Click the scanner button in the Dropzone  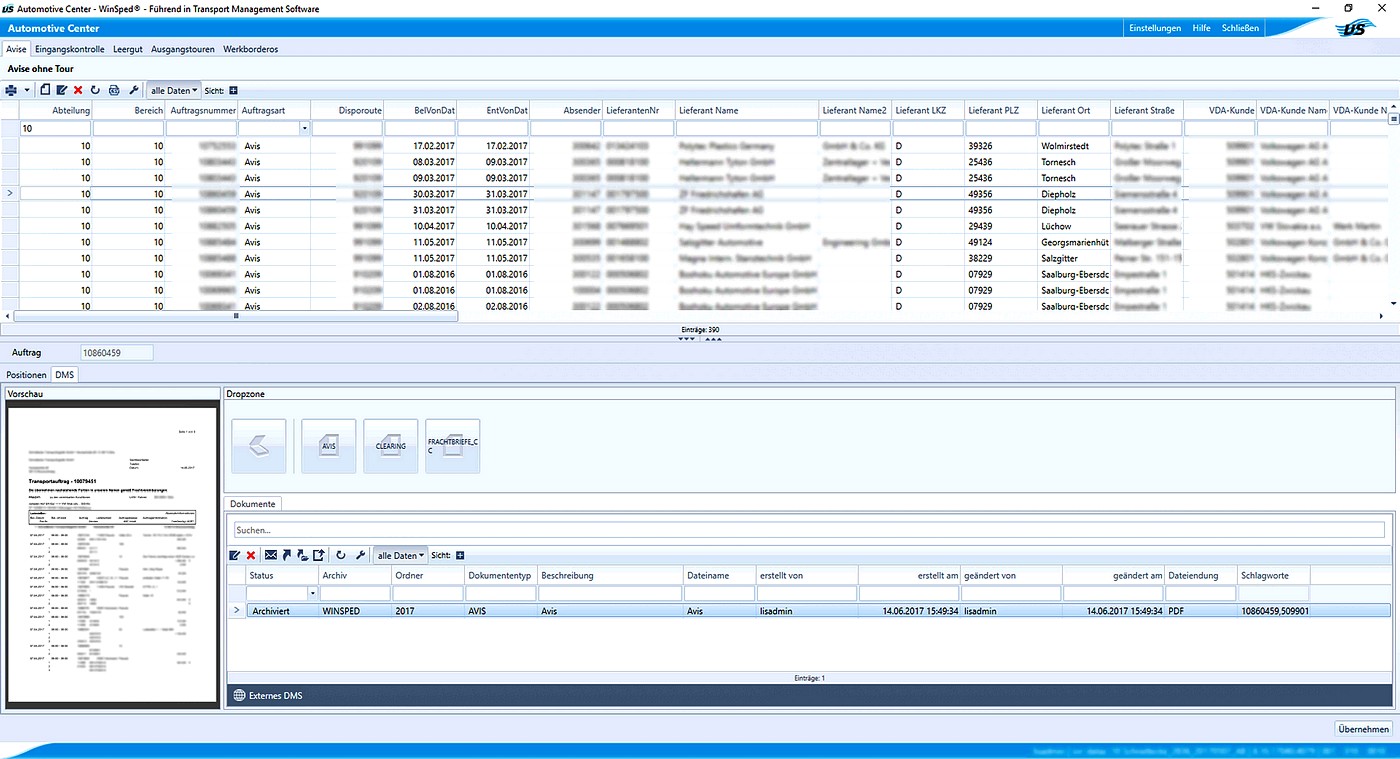[x=259, y=446]
